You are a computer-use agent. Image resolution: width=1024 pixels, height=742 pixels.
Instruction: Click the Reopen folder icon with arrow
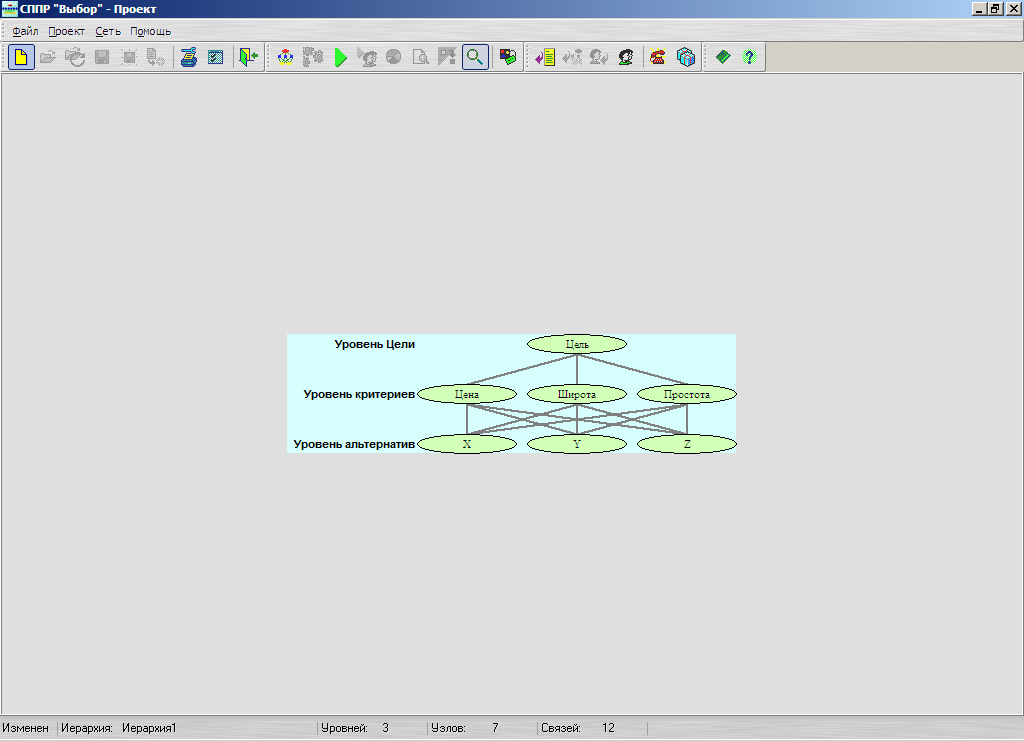point(75,57)
